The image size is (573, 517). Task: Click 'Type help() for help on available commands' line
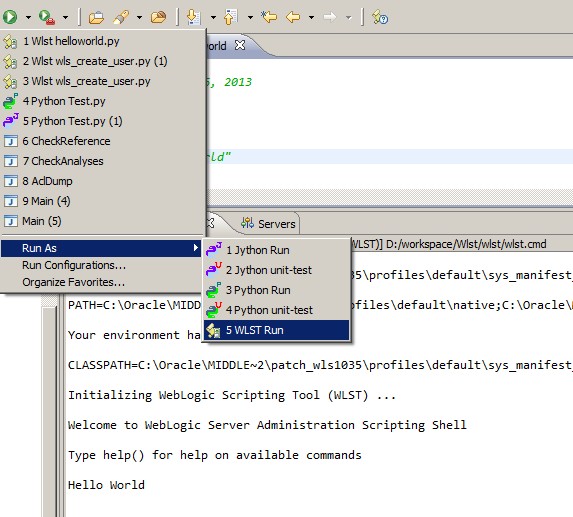215,455
